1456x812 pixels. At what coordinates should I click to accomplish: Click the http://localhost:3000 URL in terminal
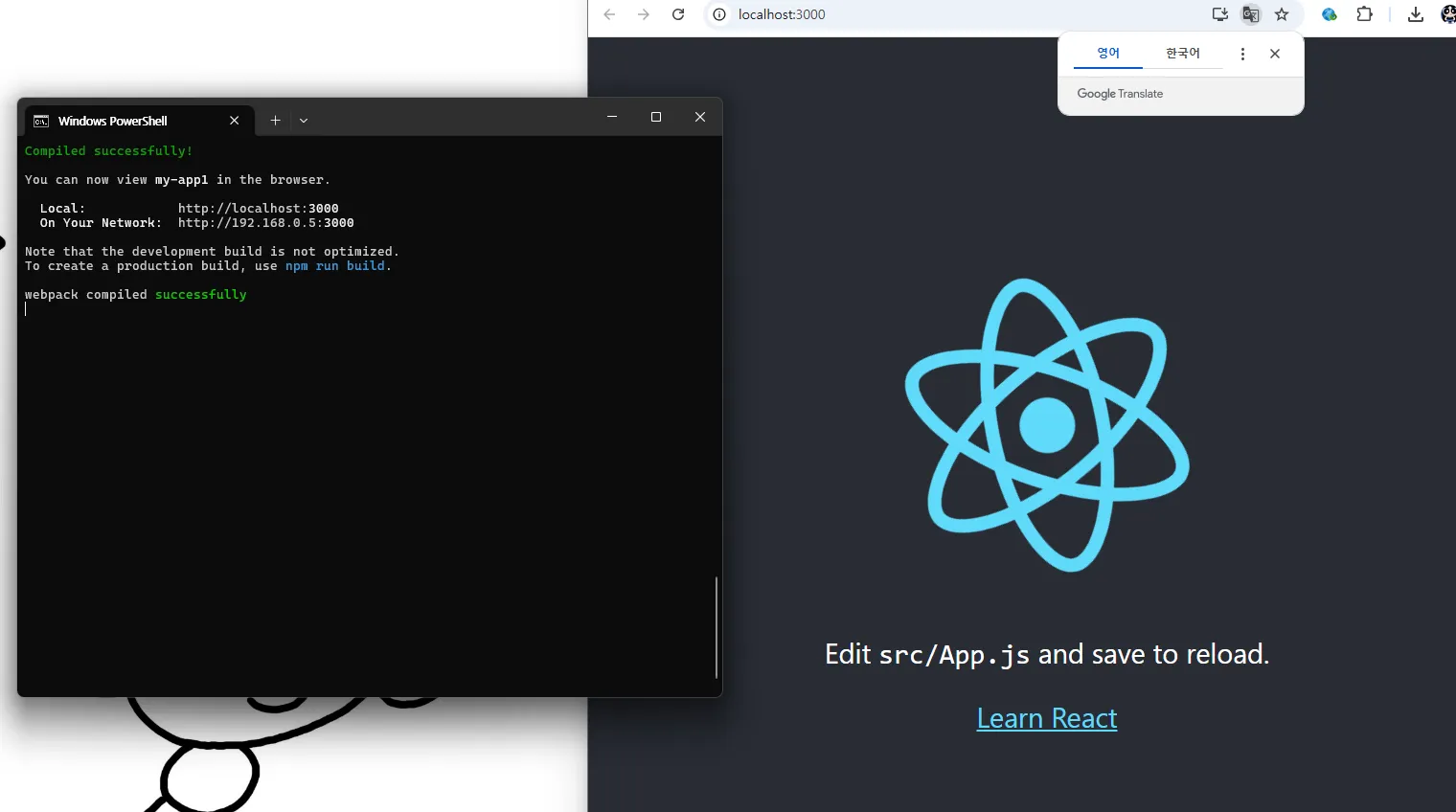point(259,208)
